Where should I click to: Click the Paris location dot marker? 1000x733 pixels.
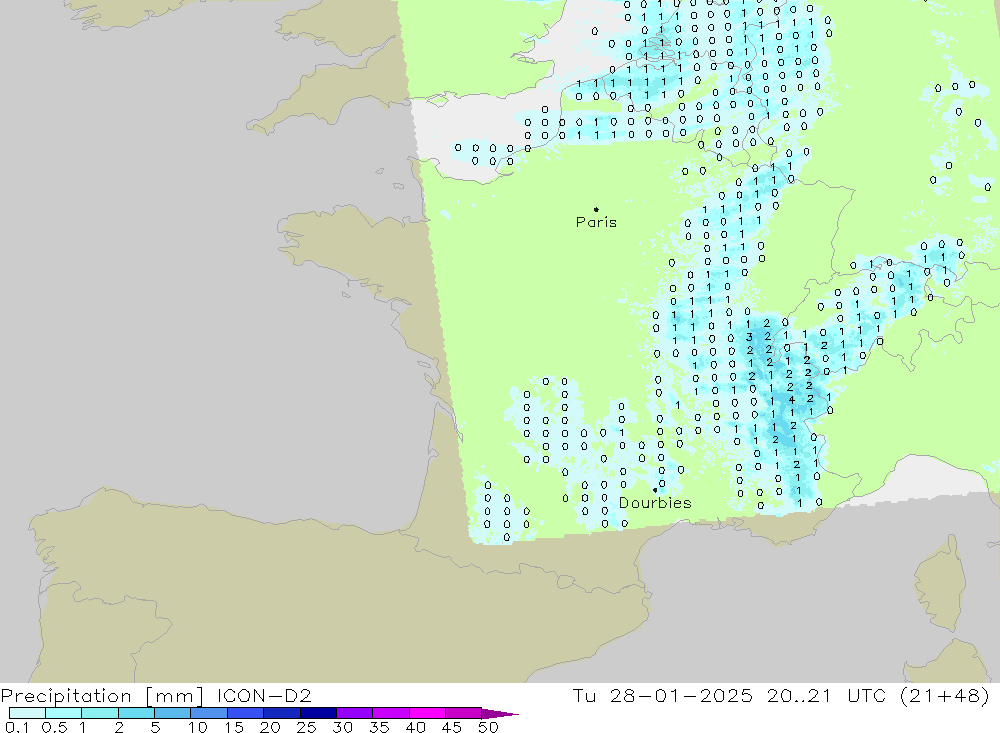click(x=596, y=209)
